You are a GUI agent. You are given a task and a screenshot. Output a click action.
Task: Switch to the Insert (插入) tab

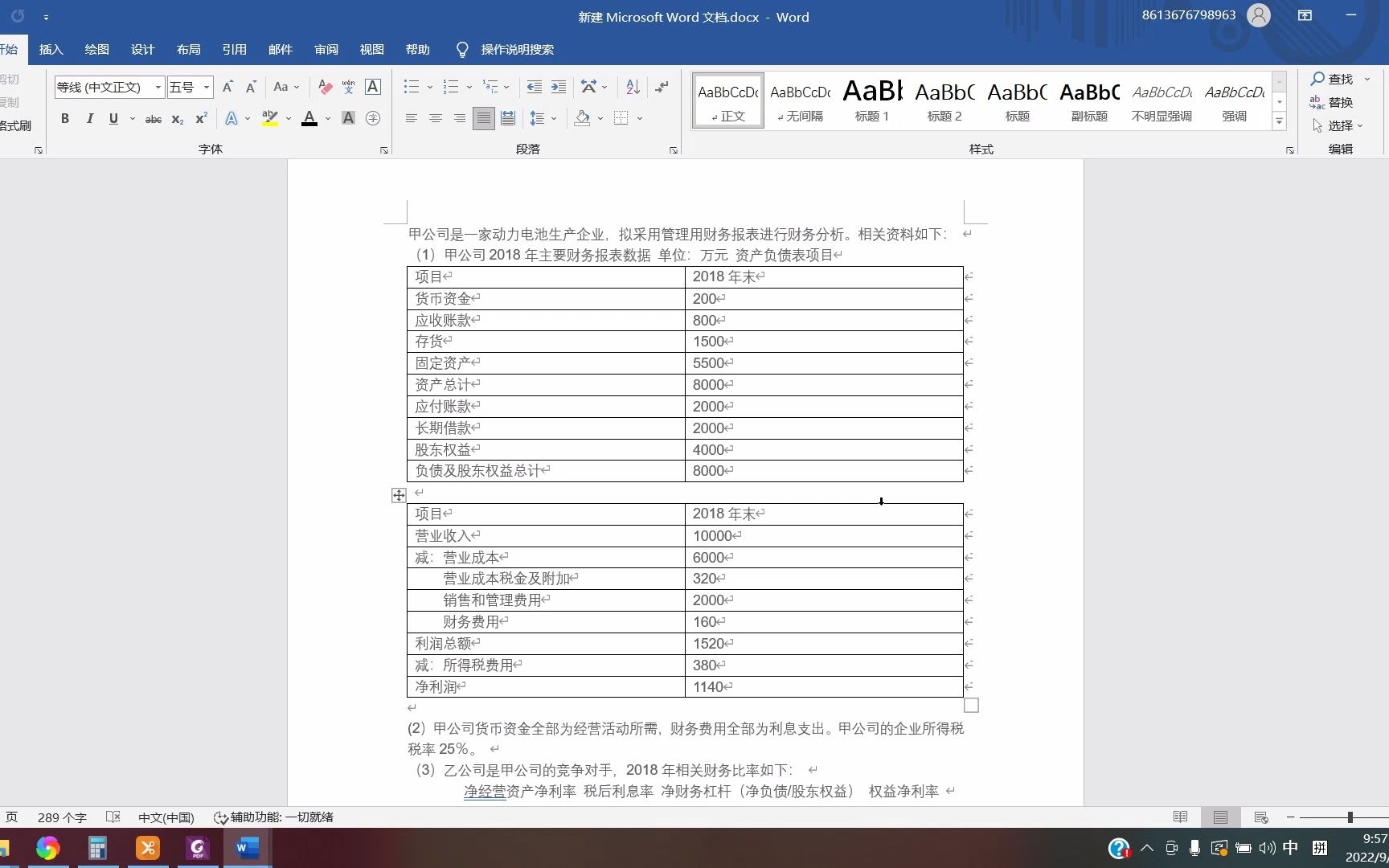[51, 50]
